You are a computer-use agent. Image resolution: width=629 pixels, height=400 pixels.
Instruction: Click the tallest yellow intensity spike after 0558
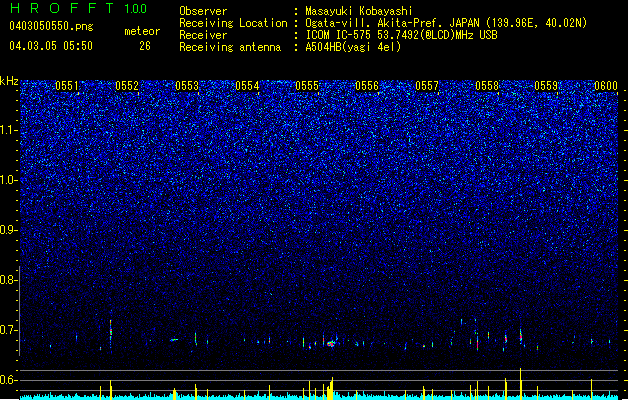520,382
